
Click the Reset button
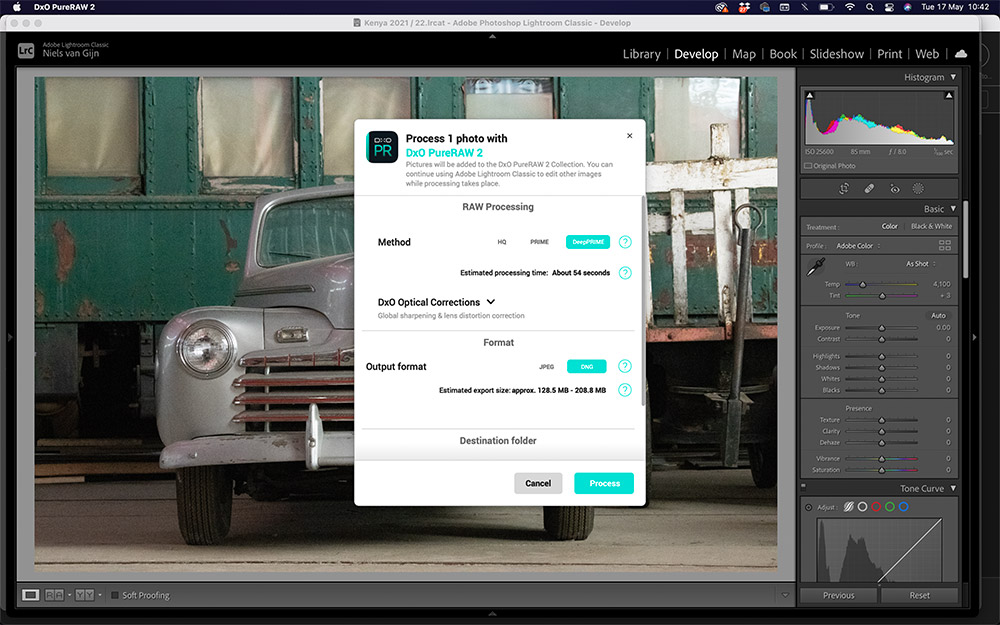pos(920,595)
